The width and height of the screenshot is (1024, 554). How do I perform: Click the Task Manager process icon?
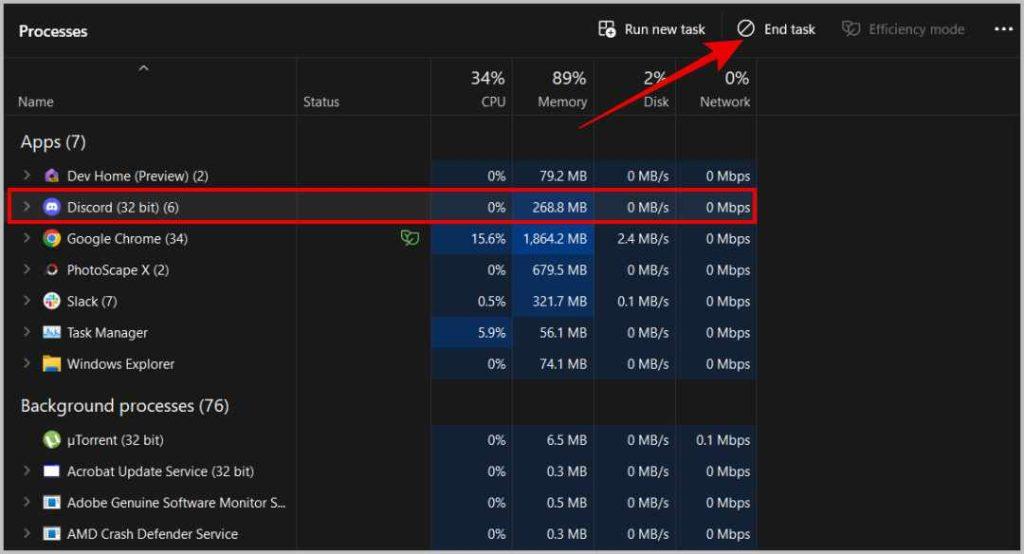coord(52,333)
